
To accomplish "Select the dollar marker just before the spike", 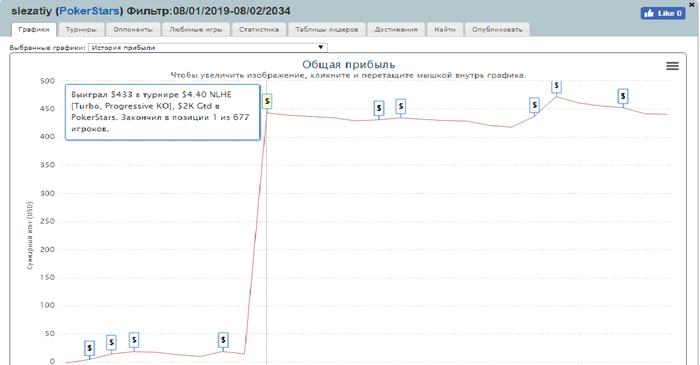I will (x=223, y=340).
